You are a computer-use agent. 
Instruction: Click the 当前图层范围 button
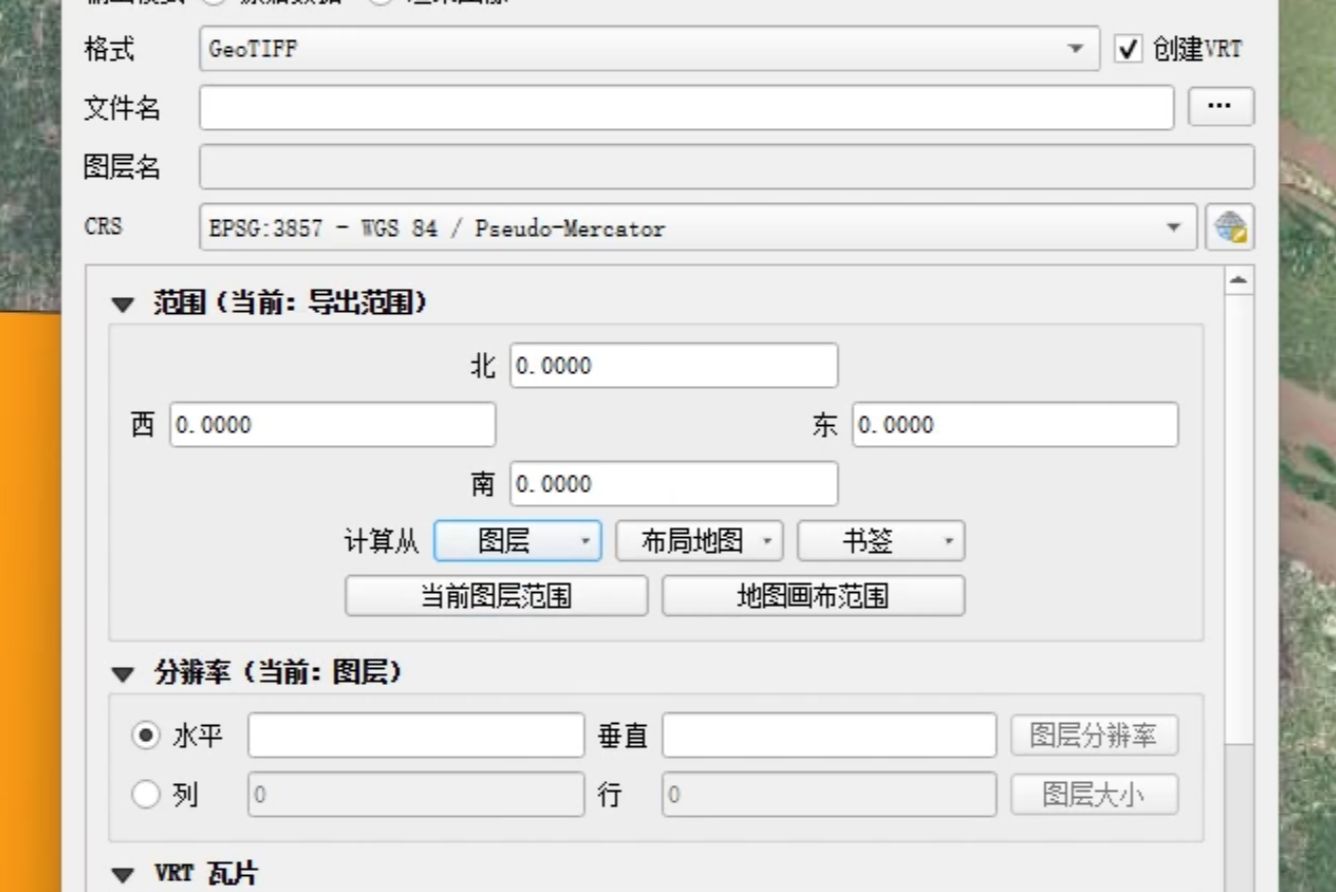497,595
